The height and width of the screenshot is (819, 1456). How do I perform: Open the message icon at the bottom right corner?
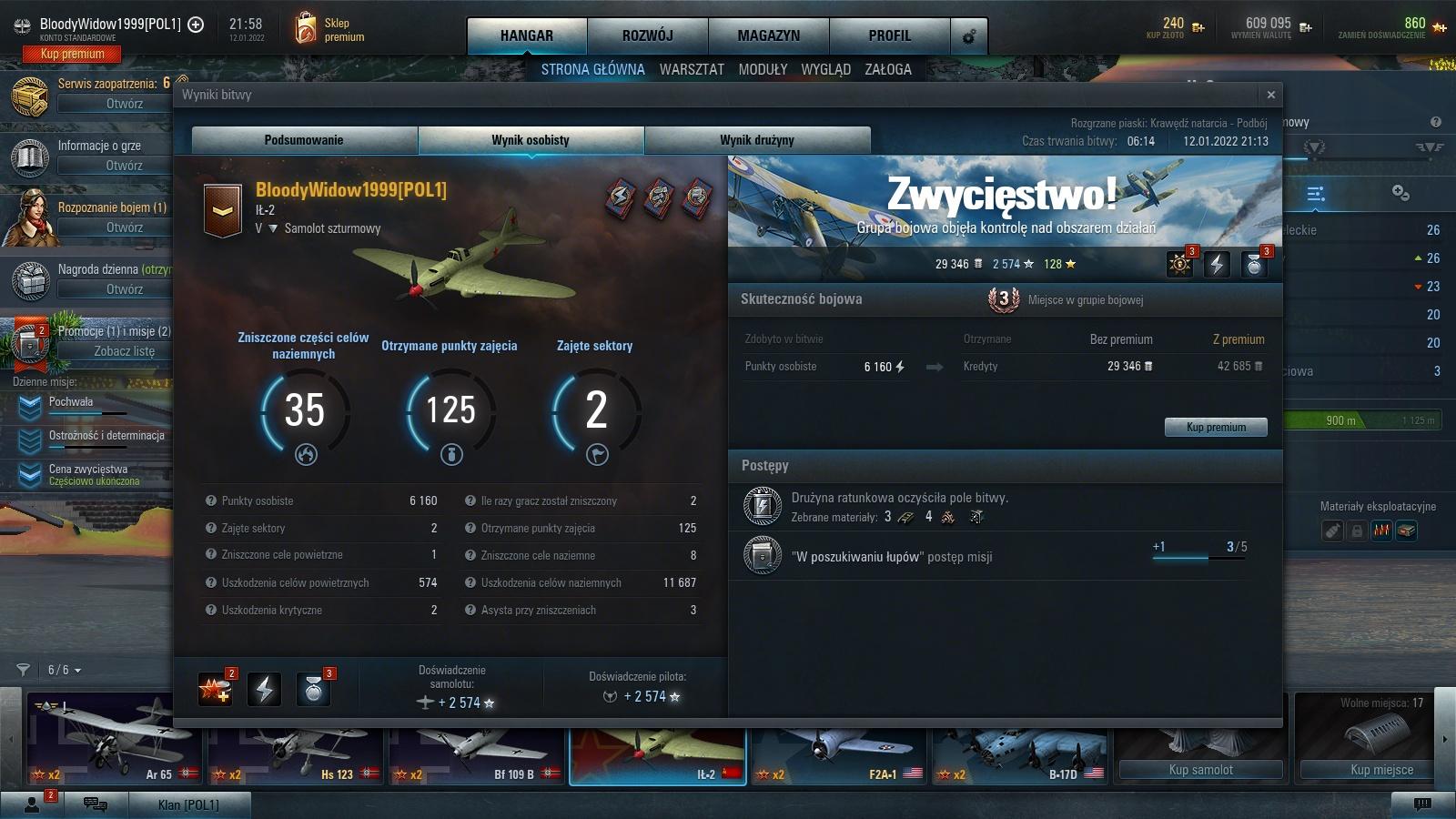(1422, 804)
